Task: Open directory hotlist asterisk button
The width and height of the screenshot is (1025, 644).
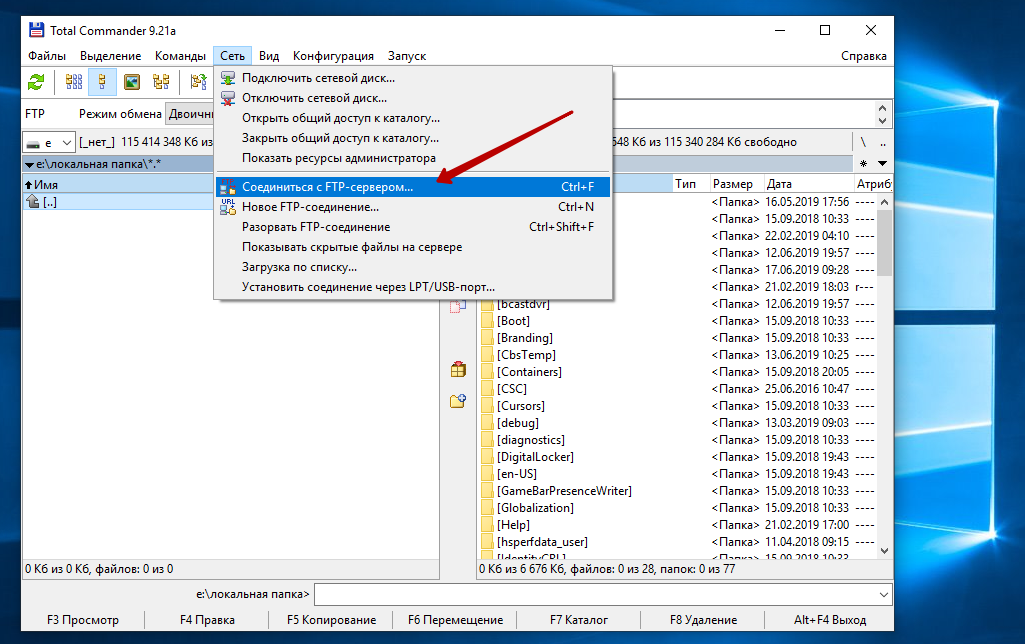Action: click(864, 163)
